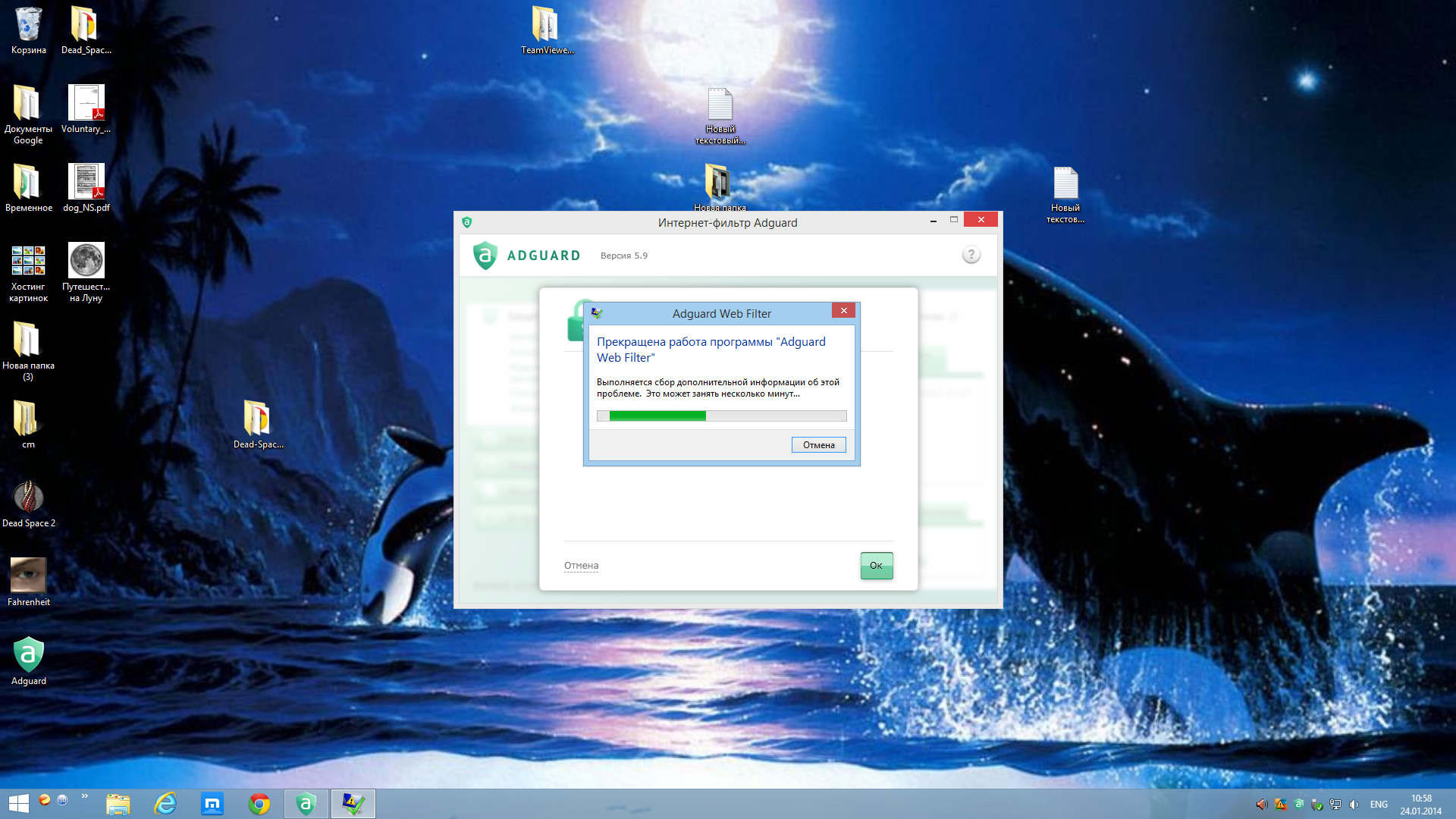Select Новый текстовый... file near moon
Viewport: 1456px width, 819px height.
pyautogui.click(x=720, y=116)
